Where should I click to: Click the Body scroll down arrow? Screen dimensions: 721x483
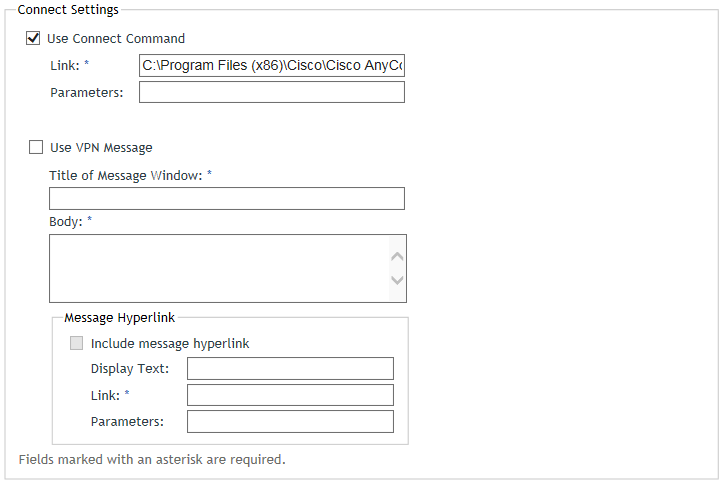(x=397, y=280)
